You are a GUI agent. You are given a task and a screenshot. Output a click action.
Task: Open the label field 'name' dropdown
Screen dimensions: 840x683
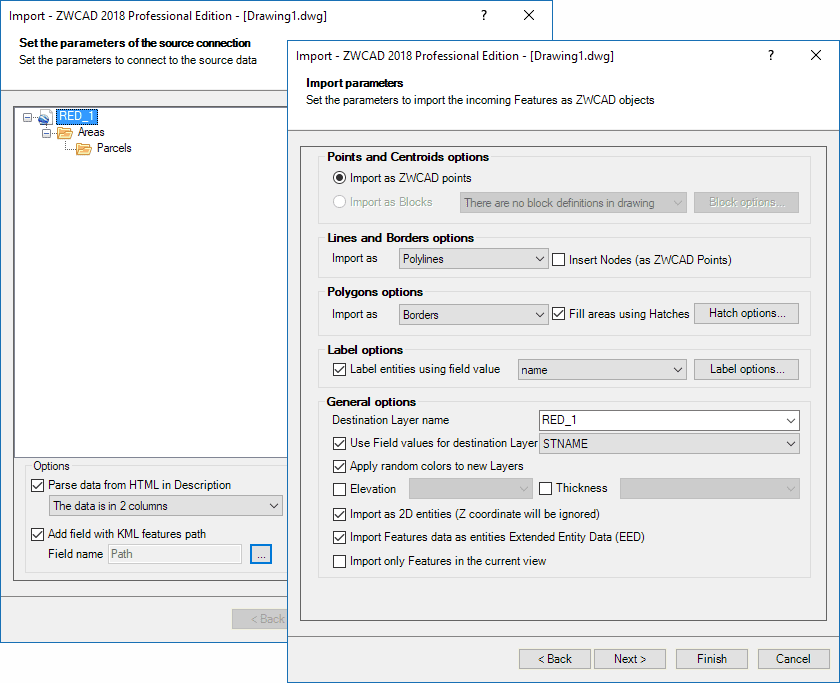(x=602, y=370)
